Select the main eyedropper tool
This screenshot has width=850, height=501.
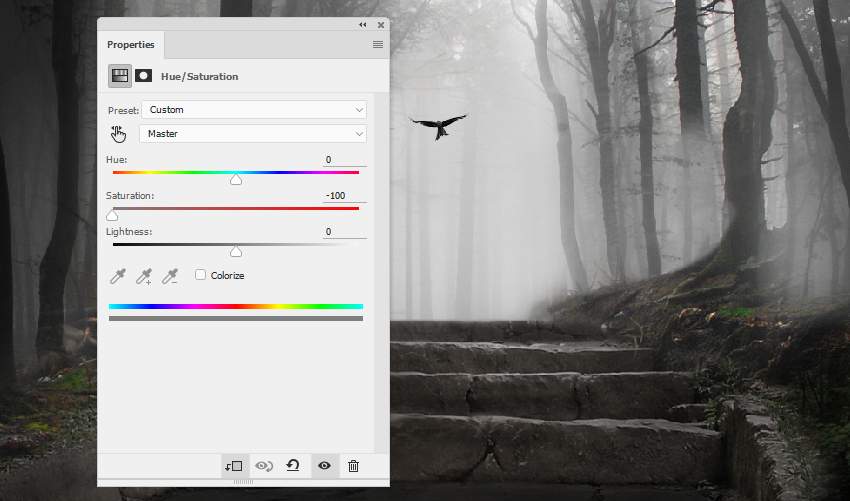pyautogui.click(x=118, y=275)
